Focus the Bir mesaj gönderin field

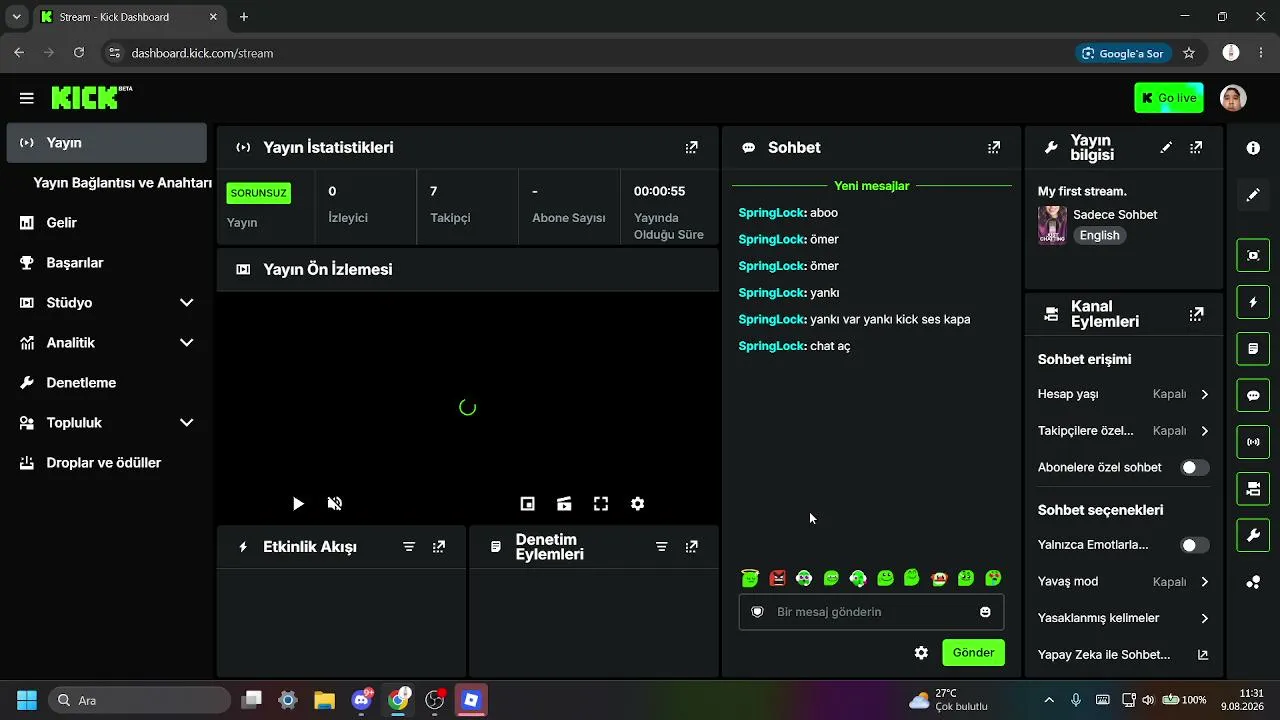[x=871, y=612]
